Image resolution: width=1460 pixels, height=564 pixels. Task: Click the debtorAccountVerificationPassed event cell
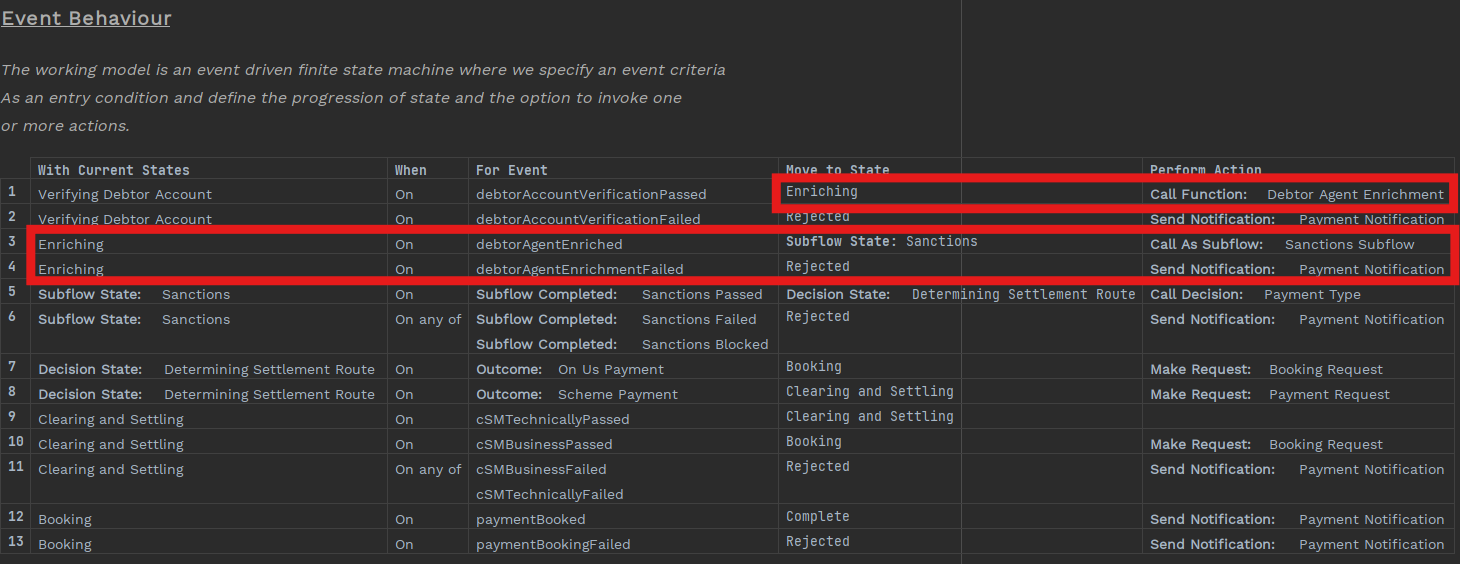pos(590,194)
